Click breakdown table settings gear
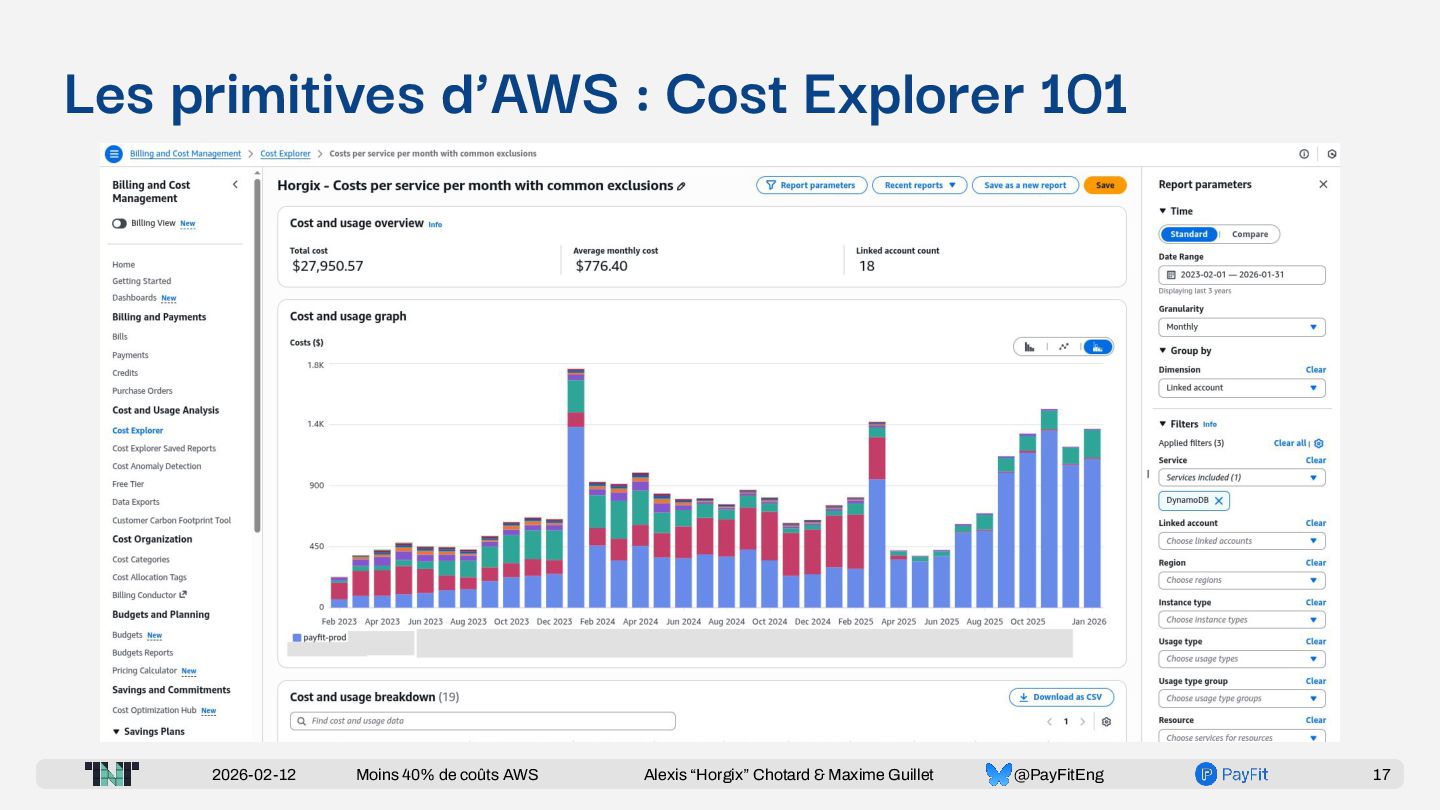This screenshot has width=1440, height=810. tap(1106, 722)
